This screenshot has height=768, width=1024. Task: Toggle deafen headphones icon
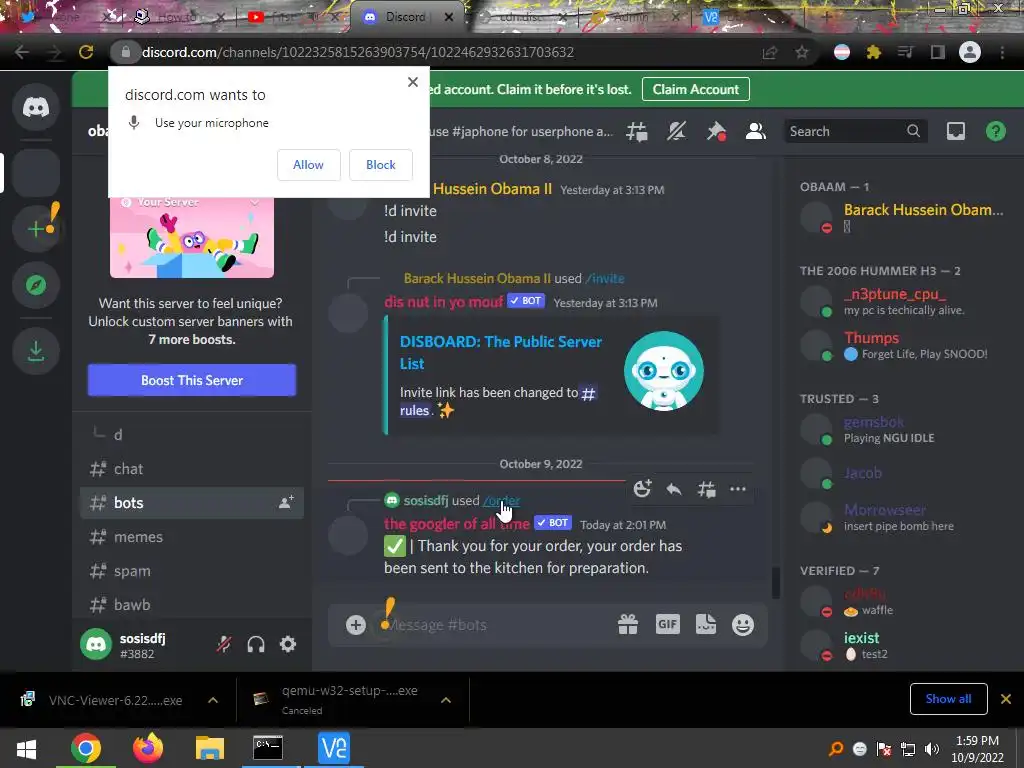pyautogui.click(x=256, y=645)
